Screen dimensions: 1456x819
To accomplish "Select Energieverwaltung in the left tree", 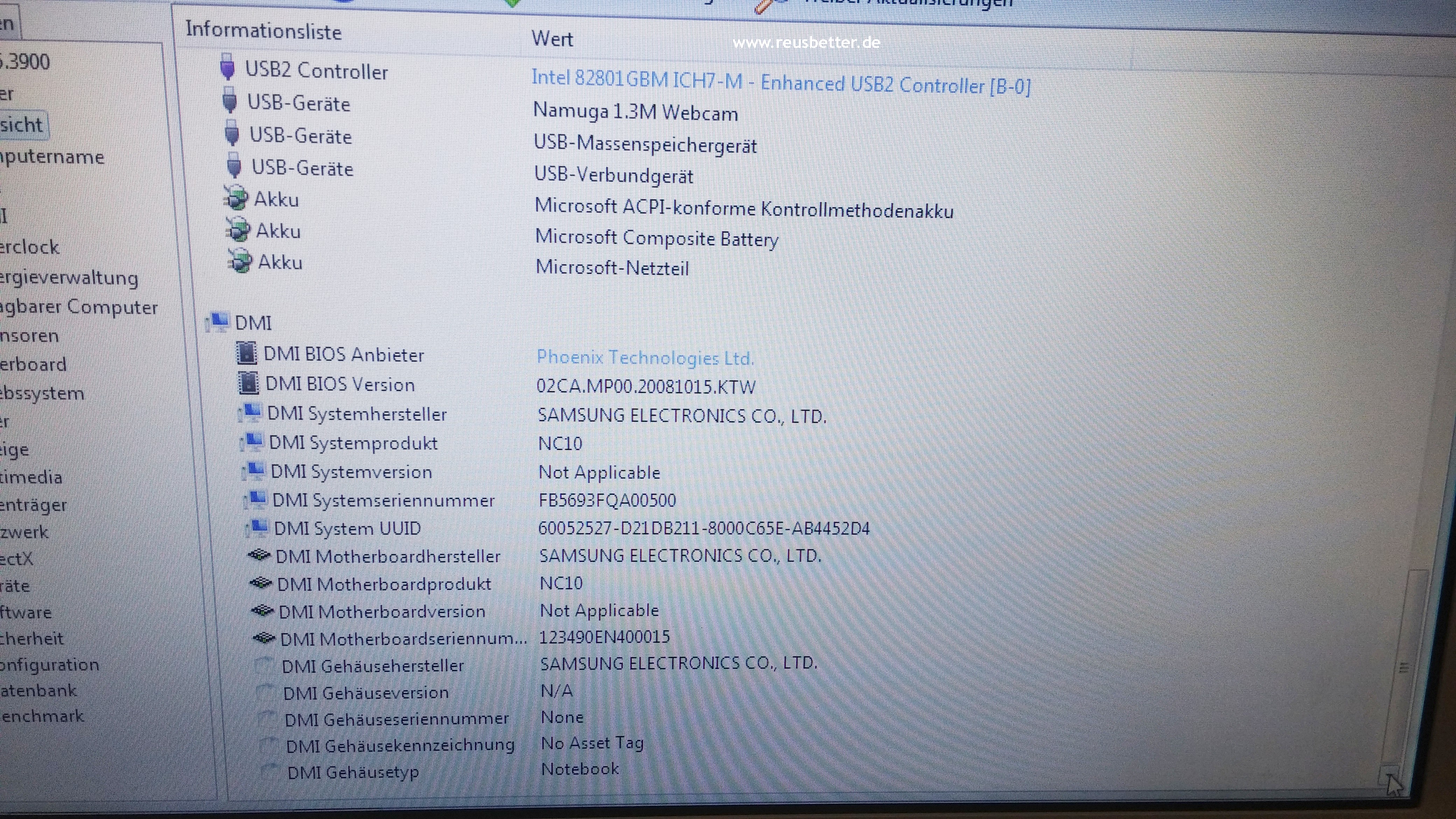I will click(69, 278).
